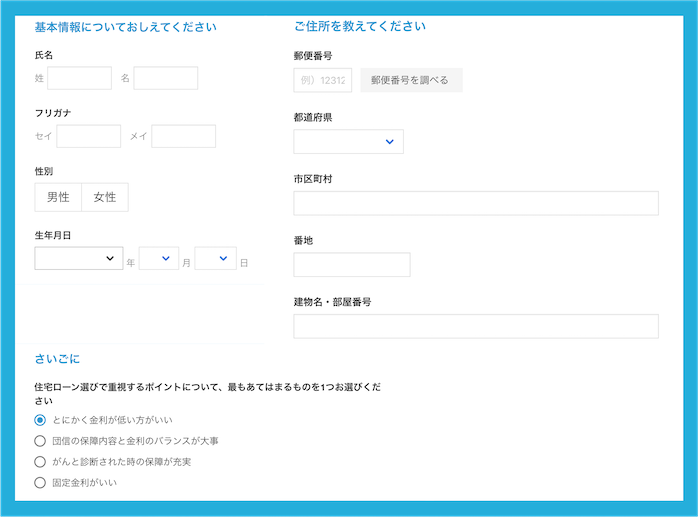Select 団信の保障内容と金利のバランスが大事 option
The height and width of the screenshot is (517, 698).
(40, 441)
